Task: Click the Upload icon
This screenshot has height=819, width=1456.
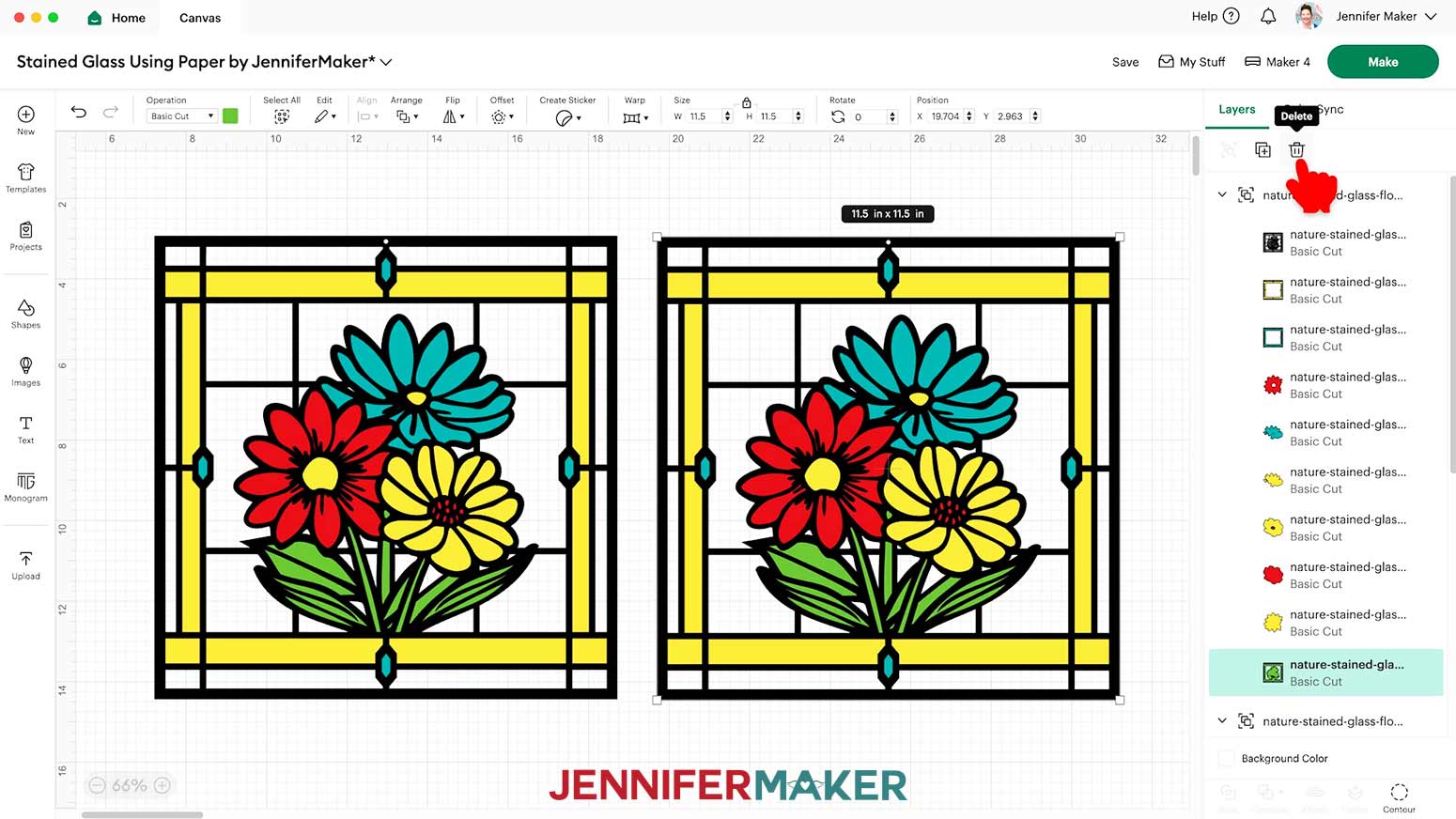Action: (x=25, y=559)
